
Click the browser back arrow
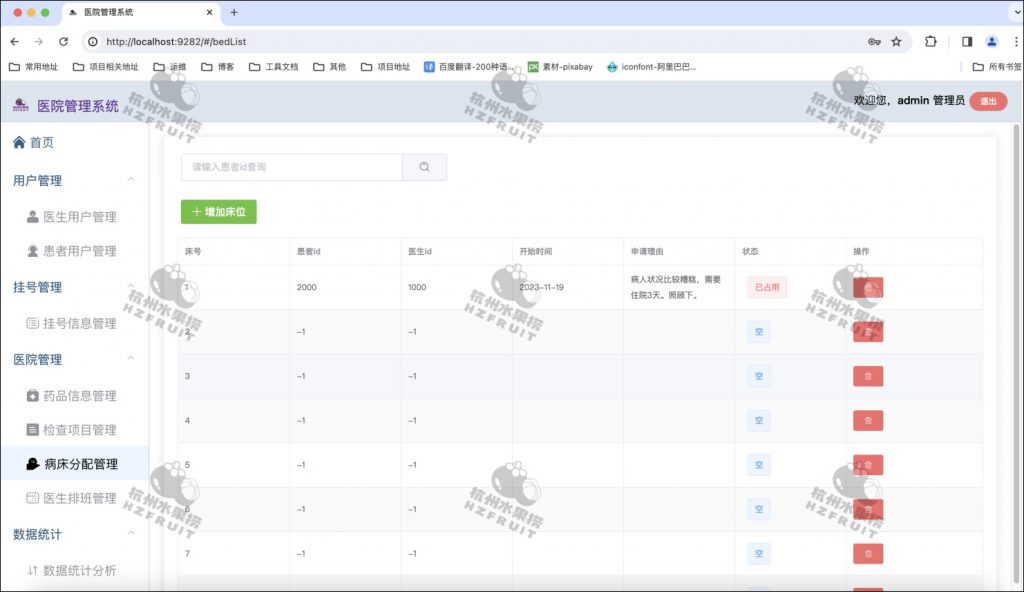coord(15,42)
